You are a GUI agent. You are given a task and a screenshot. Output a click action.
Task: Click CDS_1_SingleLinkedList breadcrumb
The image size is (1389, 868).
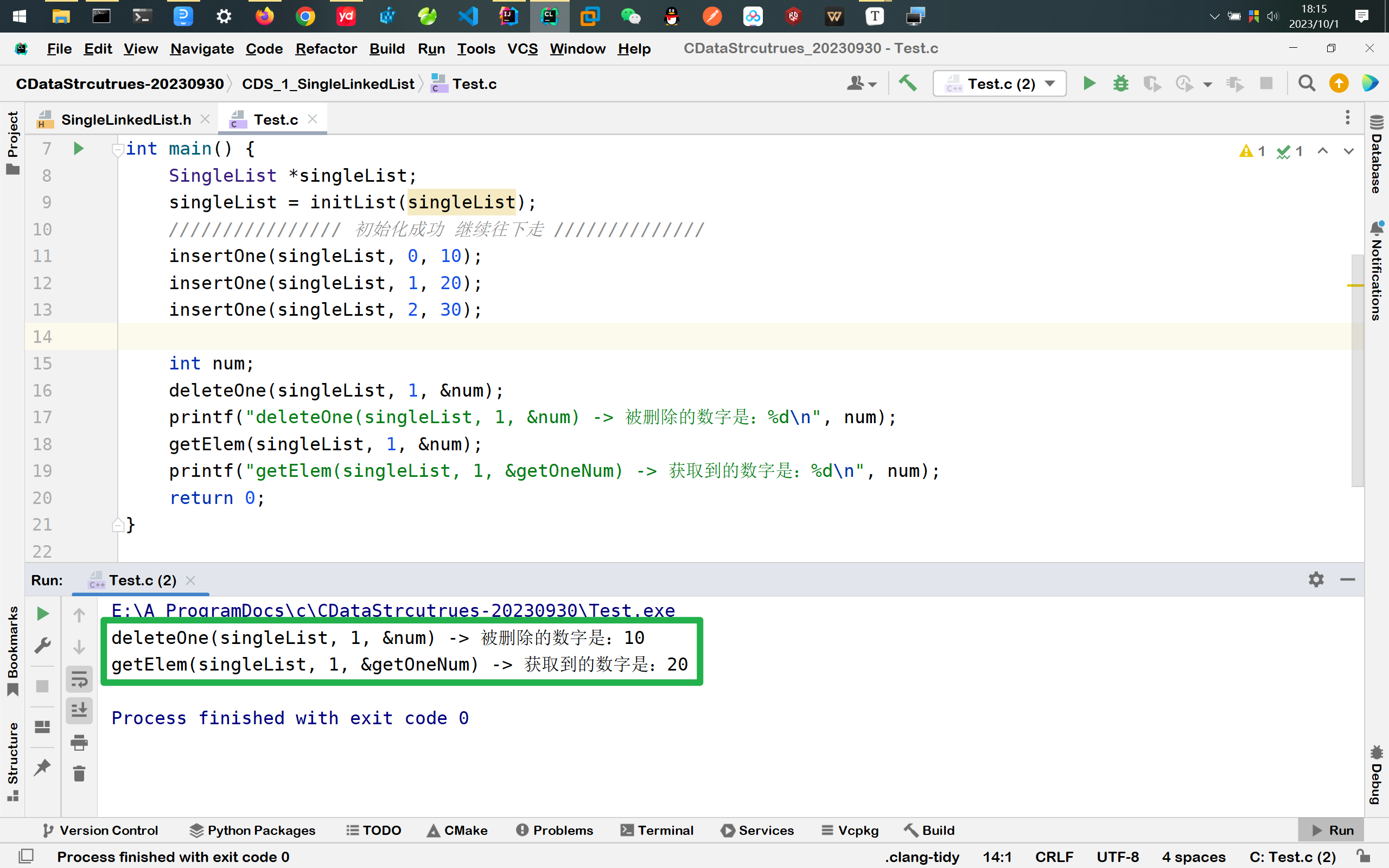[x=328, y=84]
